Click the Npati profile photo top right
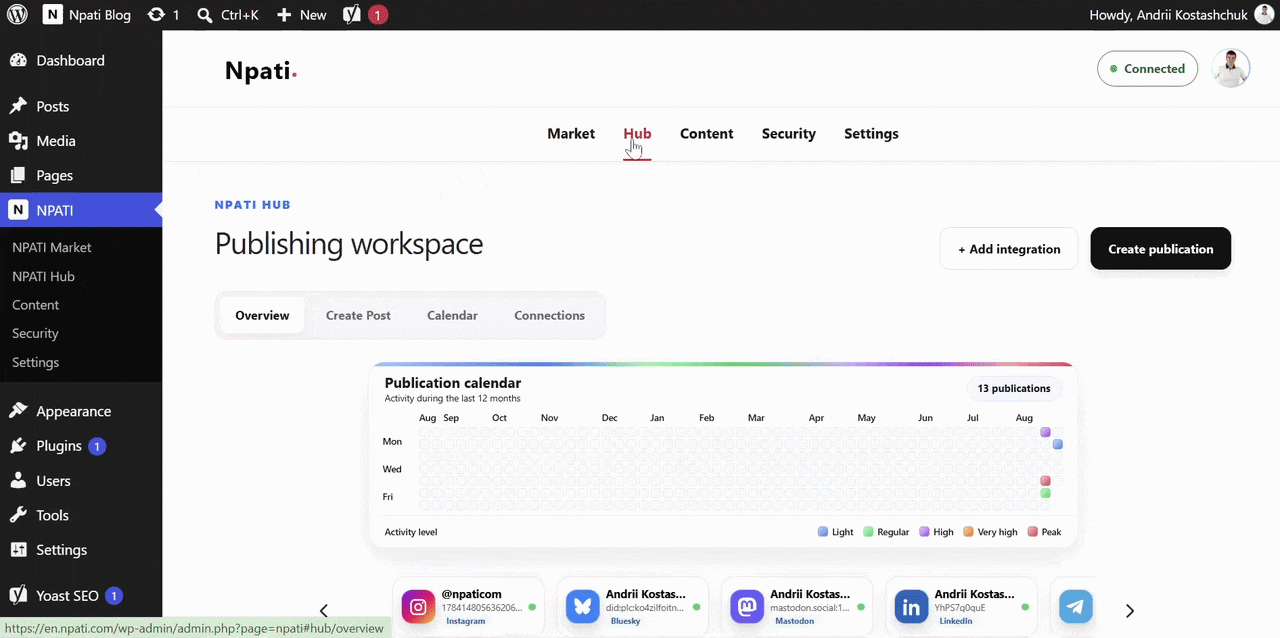1280x638 pixels. pos(1231,69)
